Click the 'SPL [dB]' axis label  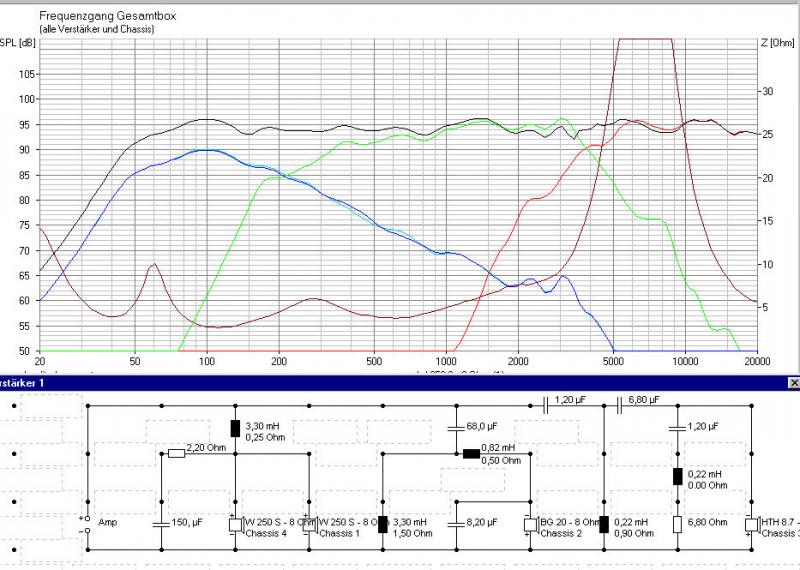click(17, 43)
